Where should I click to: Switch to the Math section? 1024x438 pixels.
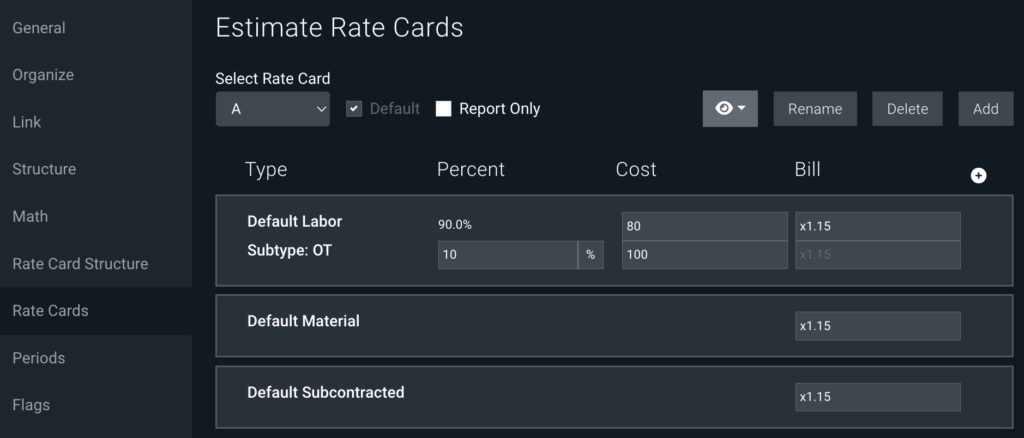30,216
